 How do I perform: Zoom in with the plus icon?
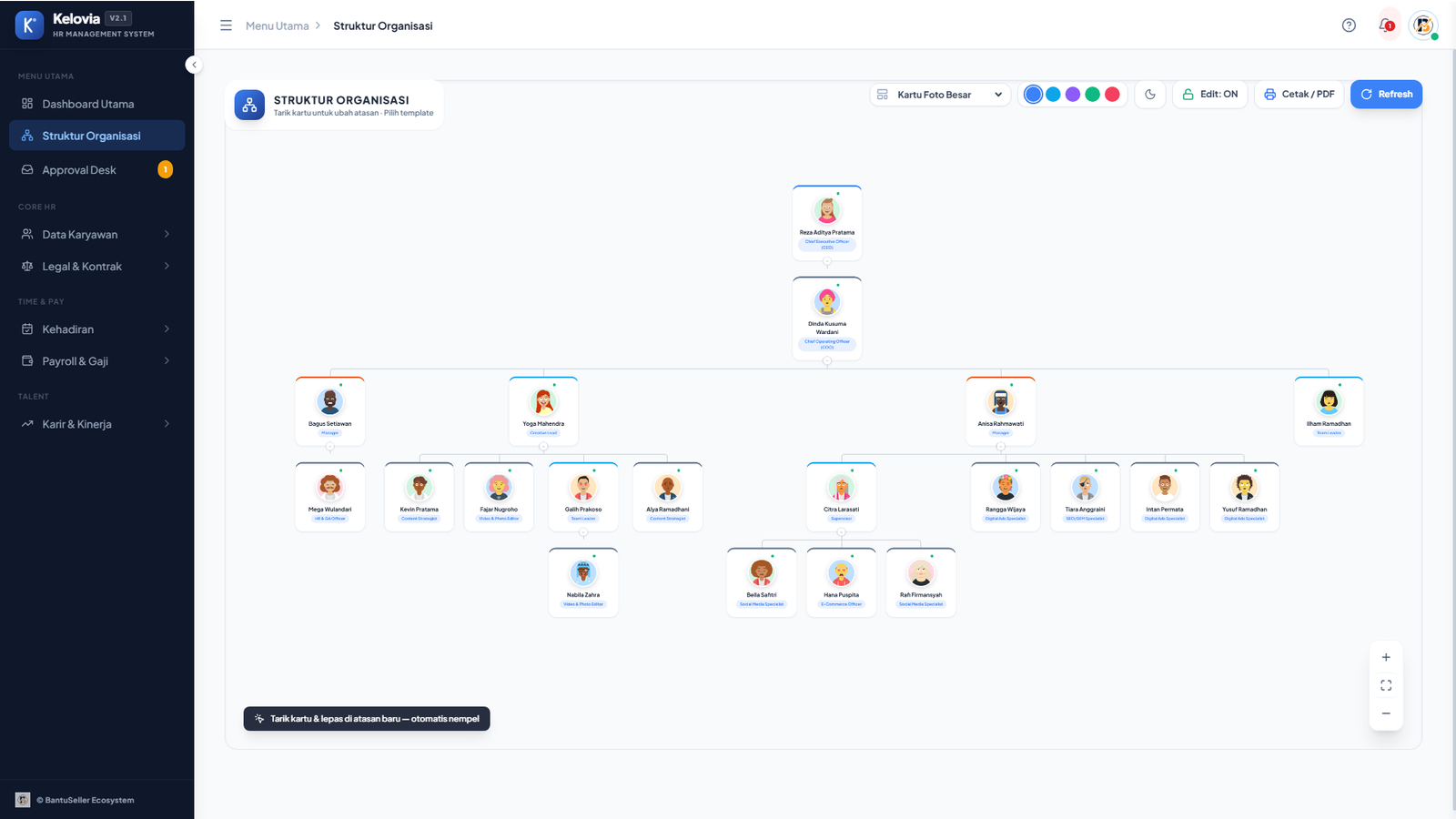pyautogui.click(x=1386, y=657)
